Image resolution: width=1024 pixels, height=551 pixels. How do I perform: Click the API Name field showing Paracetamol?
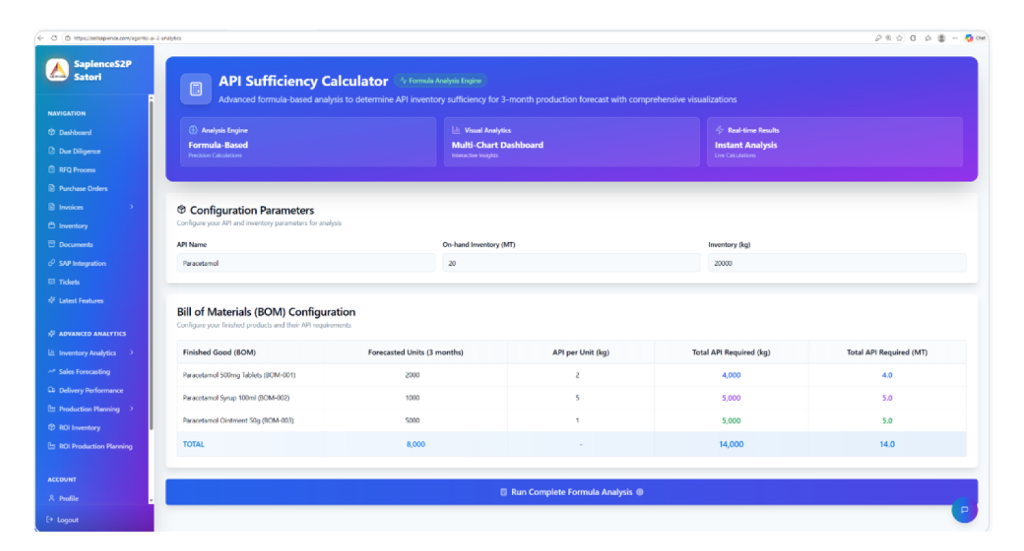point(306,263)
